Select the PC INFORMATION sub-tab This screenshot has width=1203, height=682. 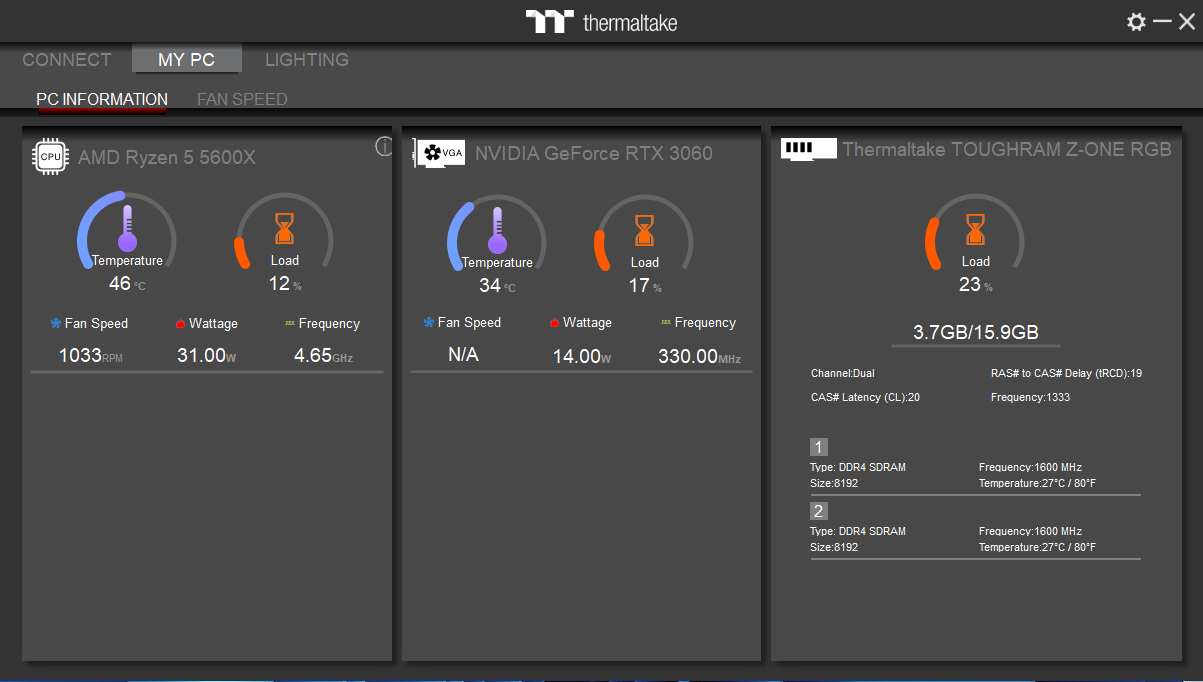tap(102, 99)
